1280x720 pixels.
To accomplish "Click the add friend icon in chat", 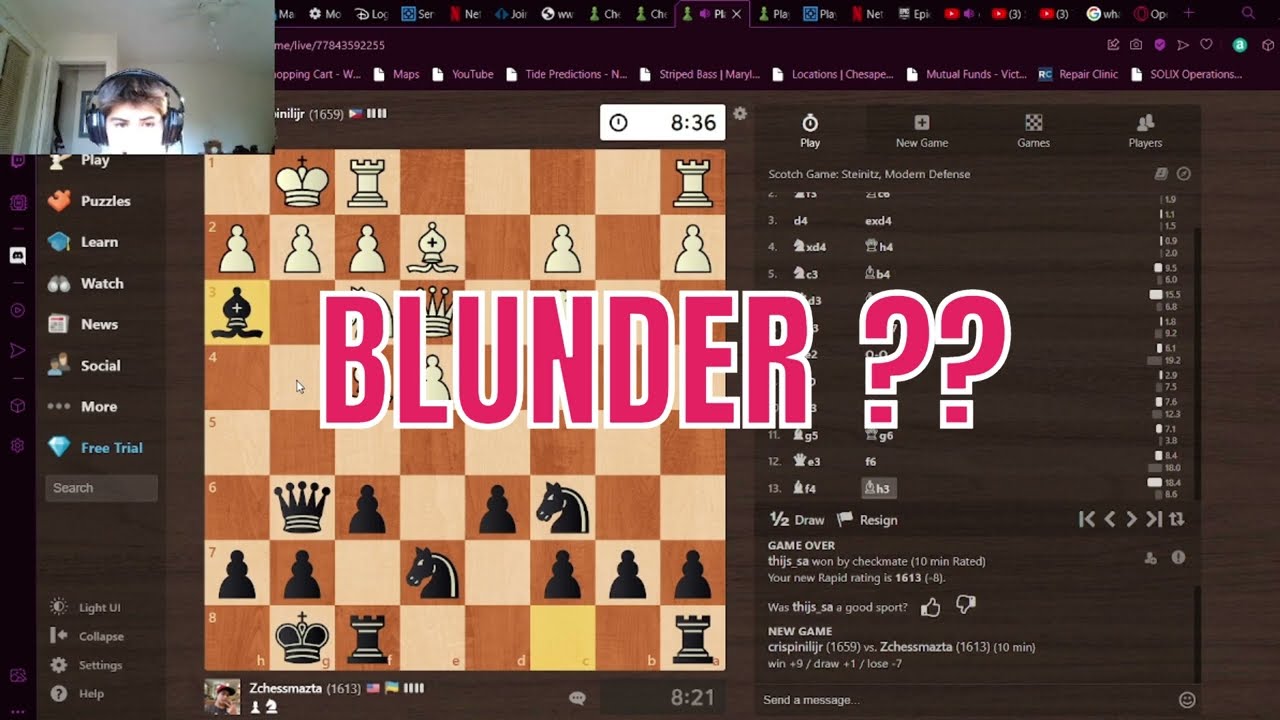I will pyautogui.click(x=1151, y=558).
